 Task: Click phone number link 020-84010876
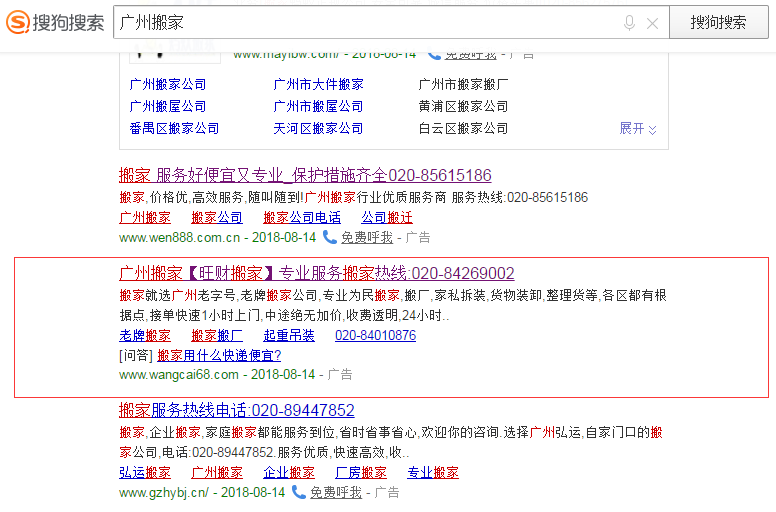(x=376, y=335)
